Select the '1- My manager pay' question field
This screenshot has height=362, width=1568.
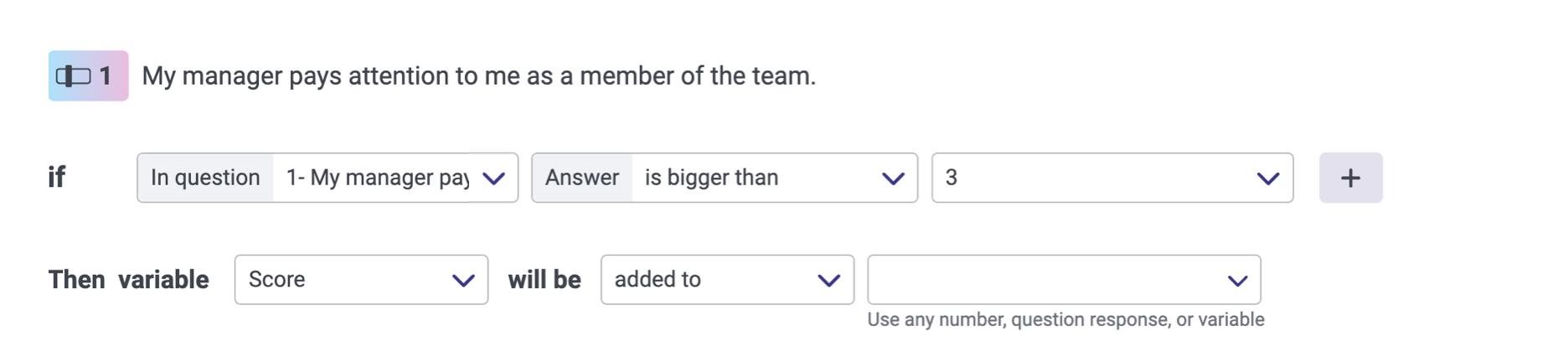click(395, 178)
